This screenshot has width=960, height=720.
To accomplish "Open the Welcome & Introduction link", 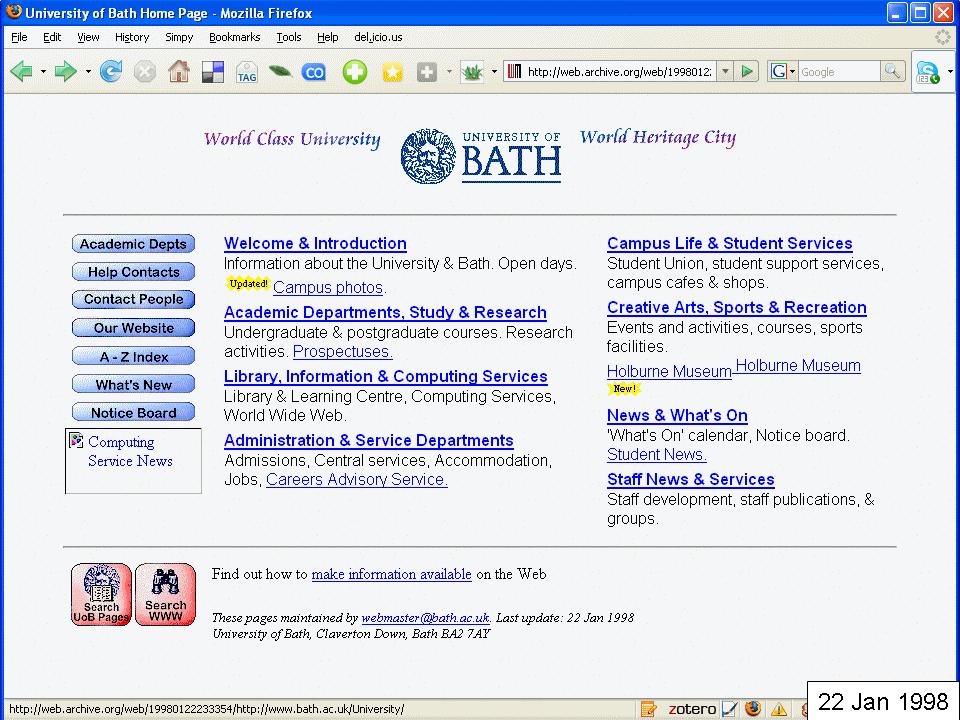I will point(315,244).
